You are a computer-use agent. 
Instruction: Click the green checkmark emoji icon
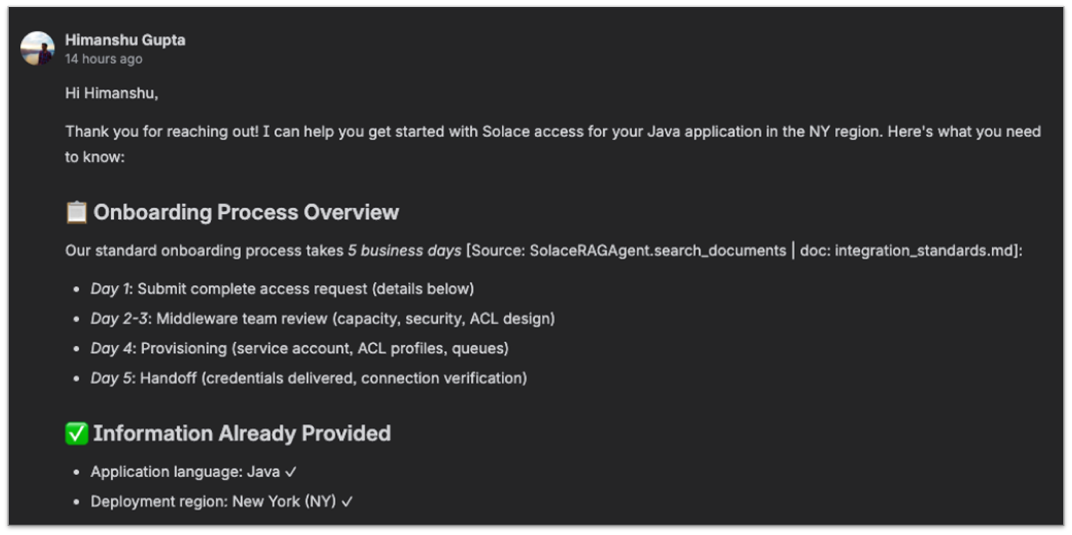(x=76, y=433)
